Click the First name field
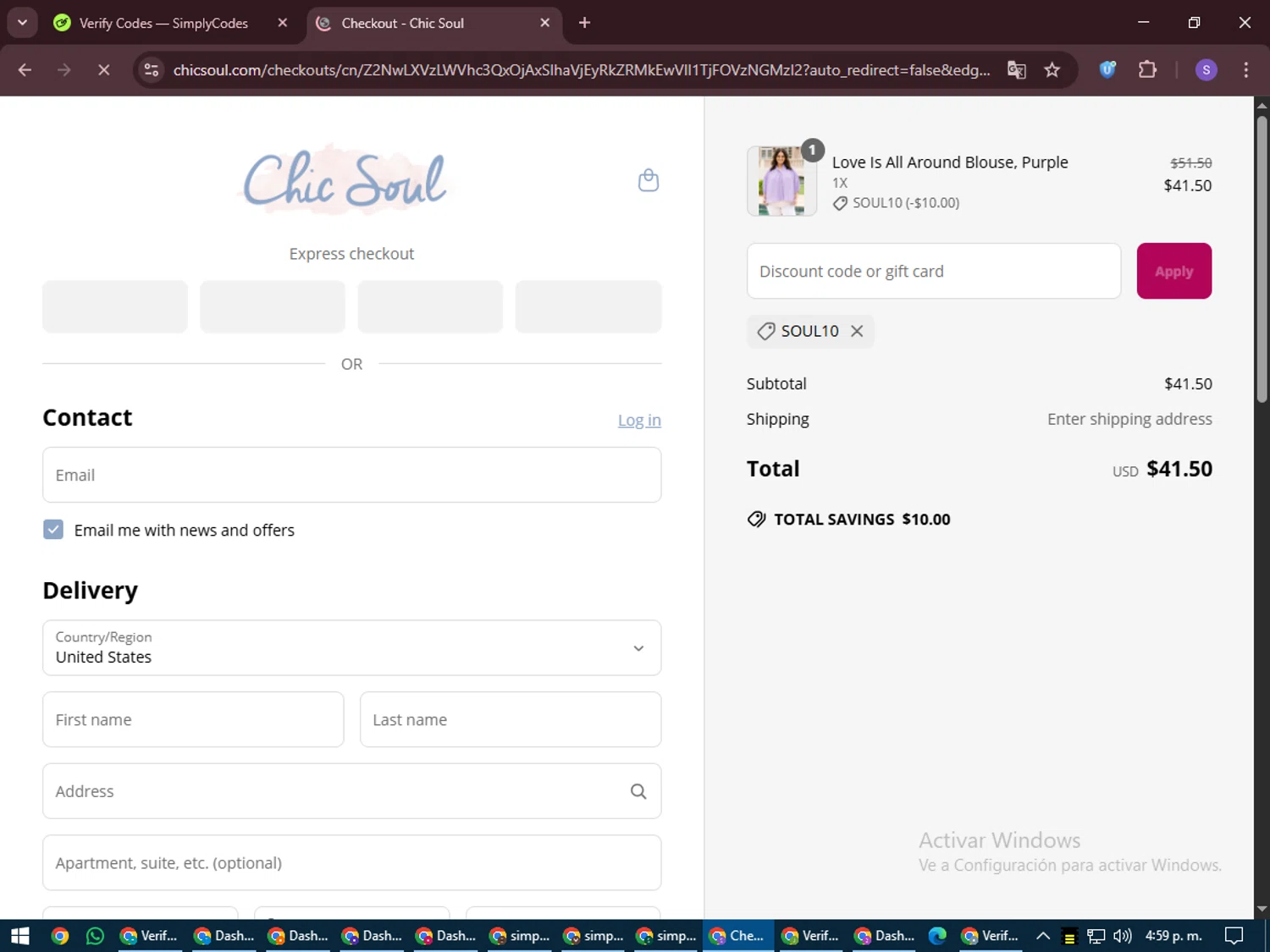Image resolution: width=1270 pixels, height=952 pixels. tap(193, 720)
